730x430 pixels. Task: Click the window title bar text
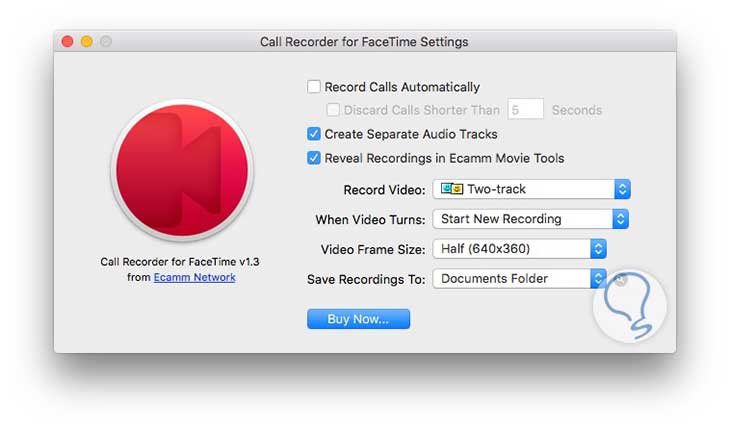point(364,42)
